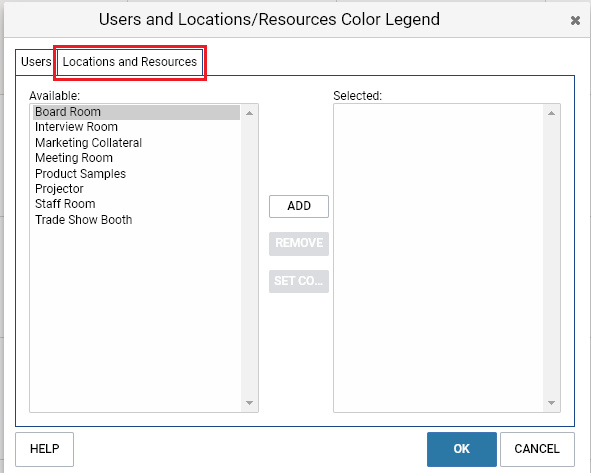Click Available list scroll up arrow

point(249,113)
